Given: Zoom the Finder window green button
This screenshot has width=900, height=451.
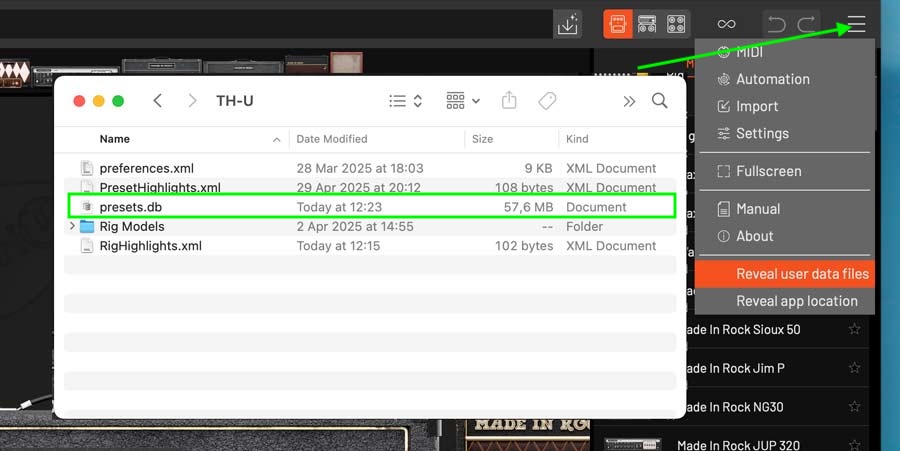Looking at the screenshot, I should tap(118, 101).
